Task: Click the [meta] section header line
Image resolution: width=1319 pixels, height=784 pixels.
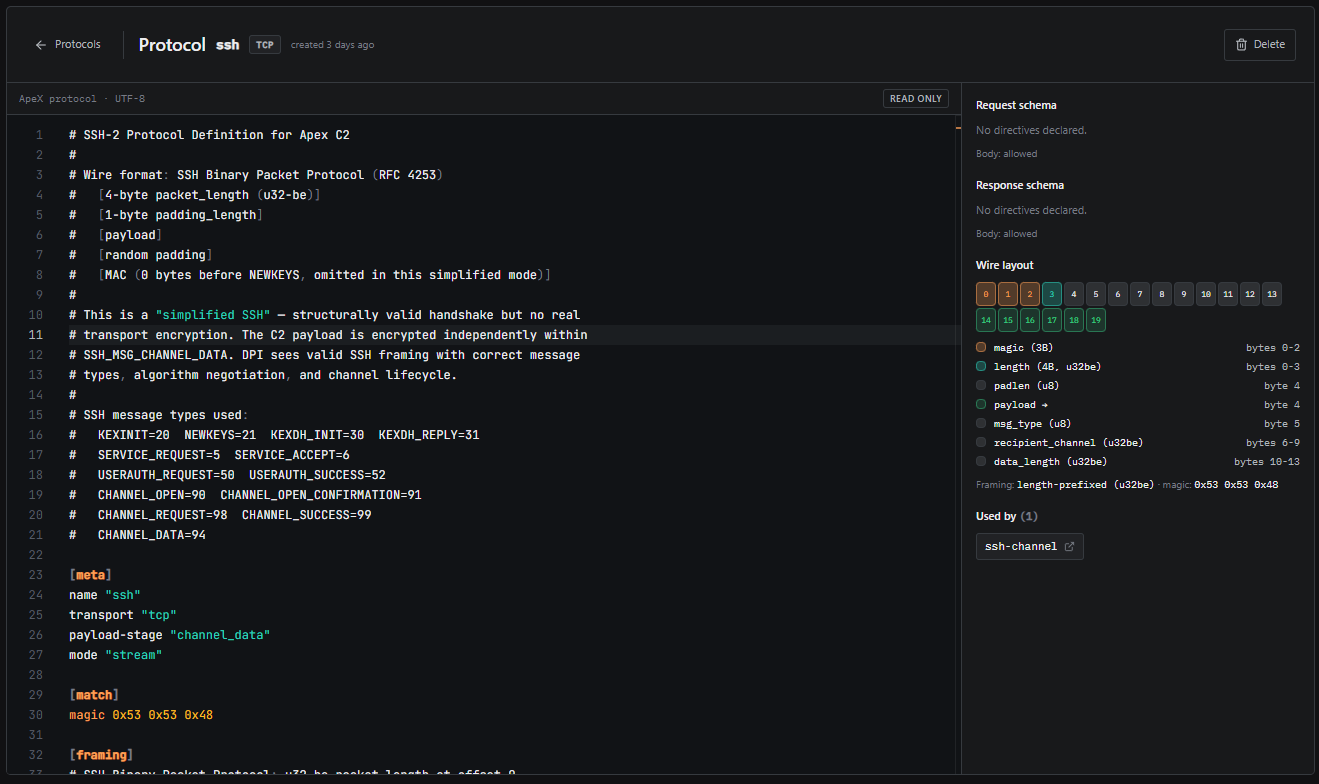Action: pyautogui.click(x=90, y=575)
